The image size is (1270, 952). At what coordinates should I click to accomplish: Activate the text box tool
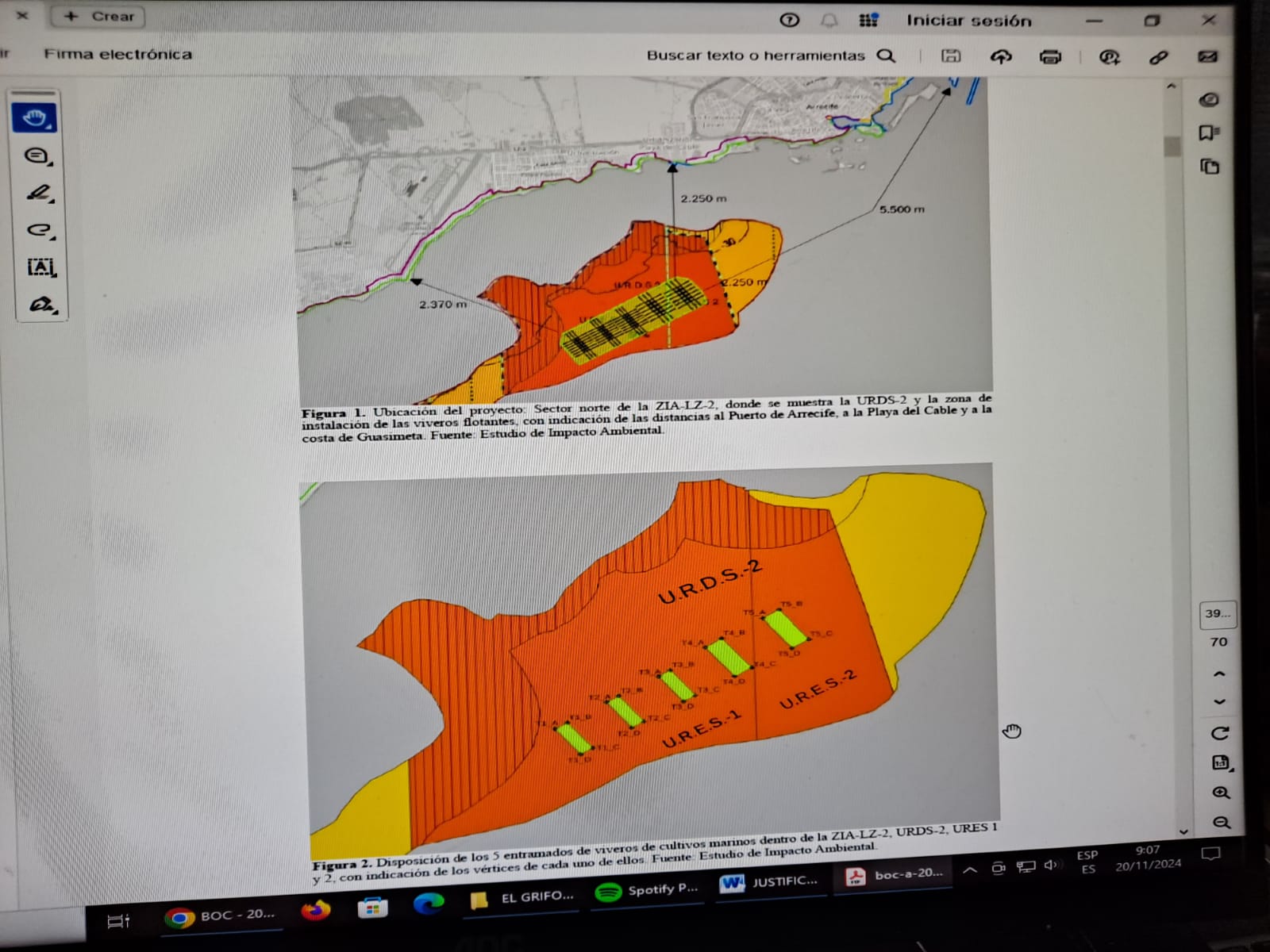[40, 267]
